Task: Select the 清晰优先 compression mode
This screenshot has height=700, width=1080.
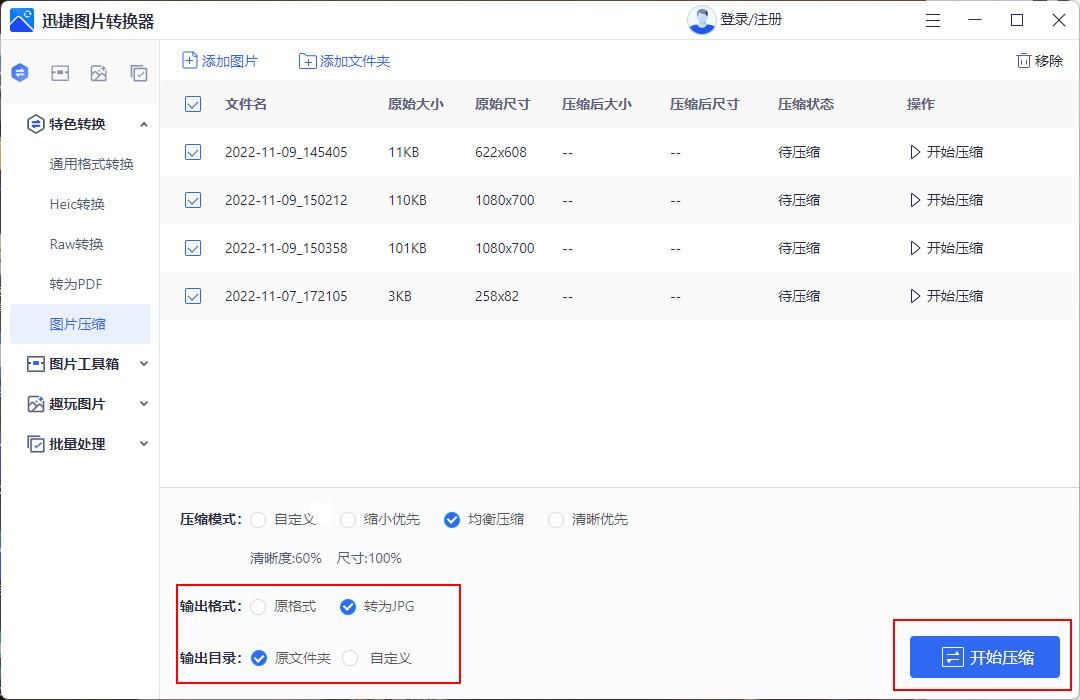Action: coord(556,519)
